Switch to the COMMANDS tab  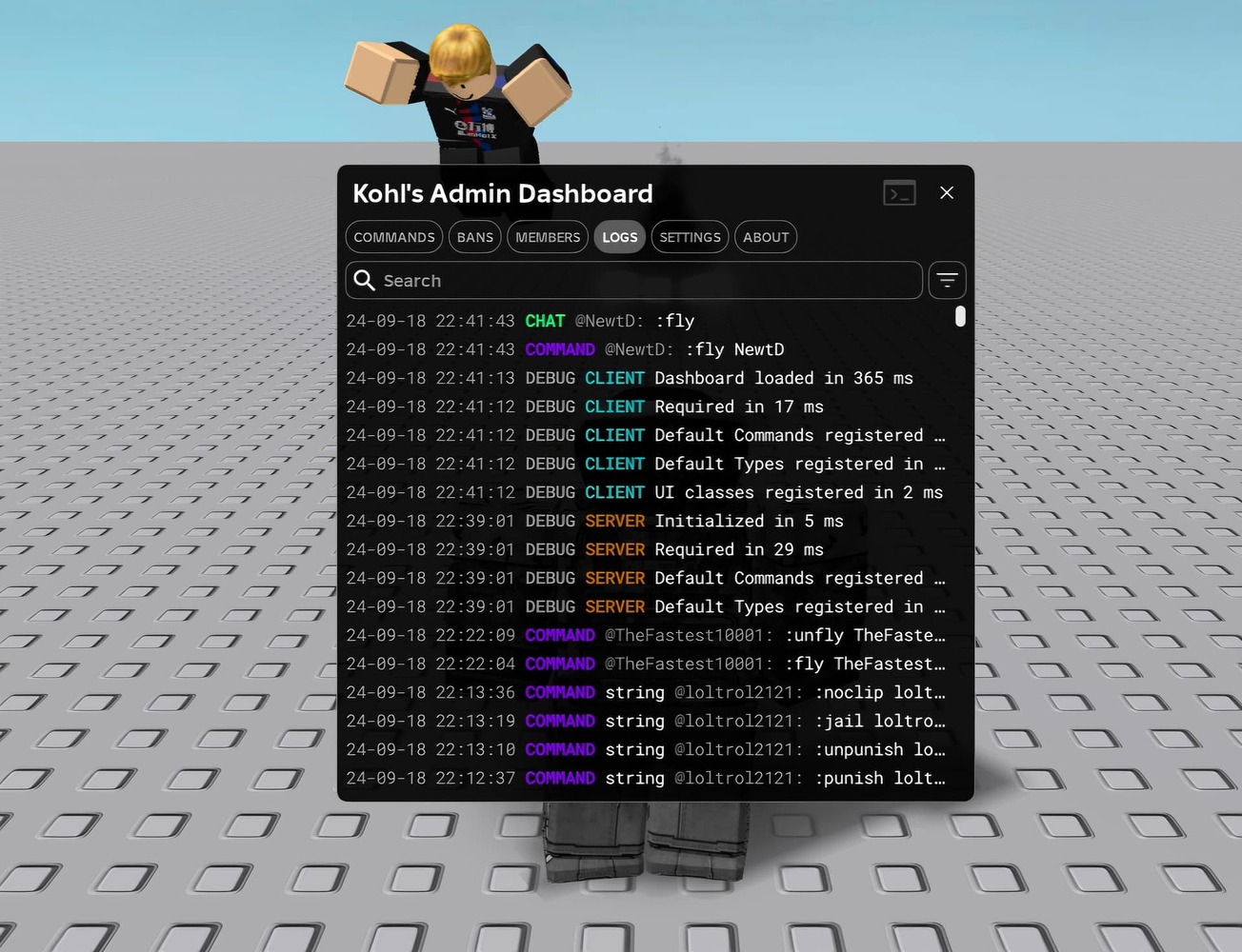[393, 237]
